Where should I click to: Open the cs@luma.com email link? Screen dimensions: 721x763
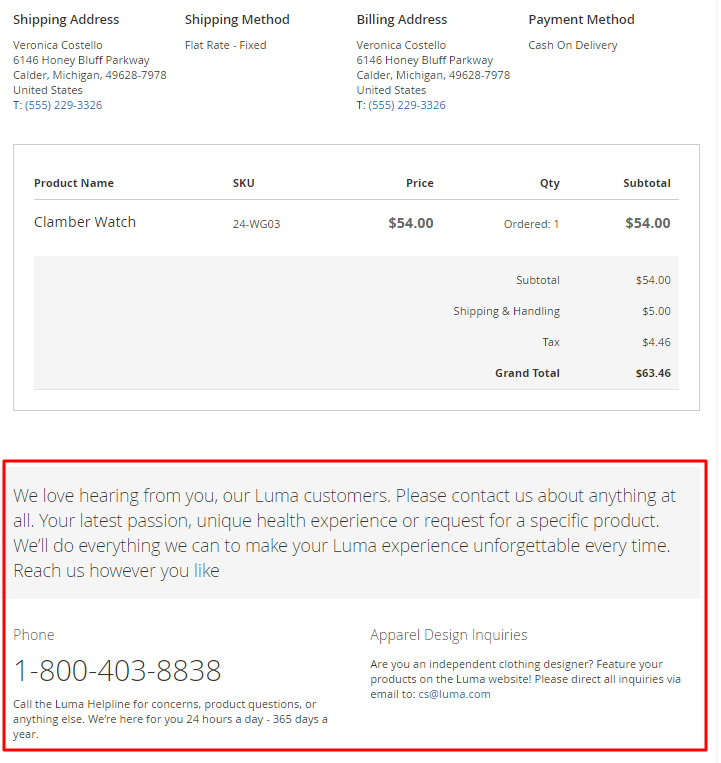pos(454,694)
